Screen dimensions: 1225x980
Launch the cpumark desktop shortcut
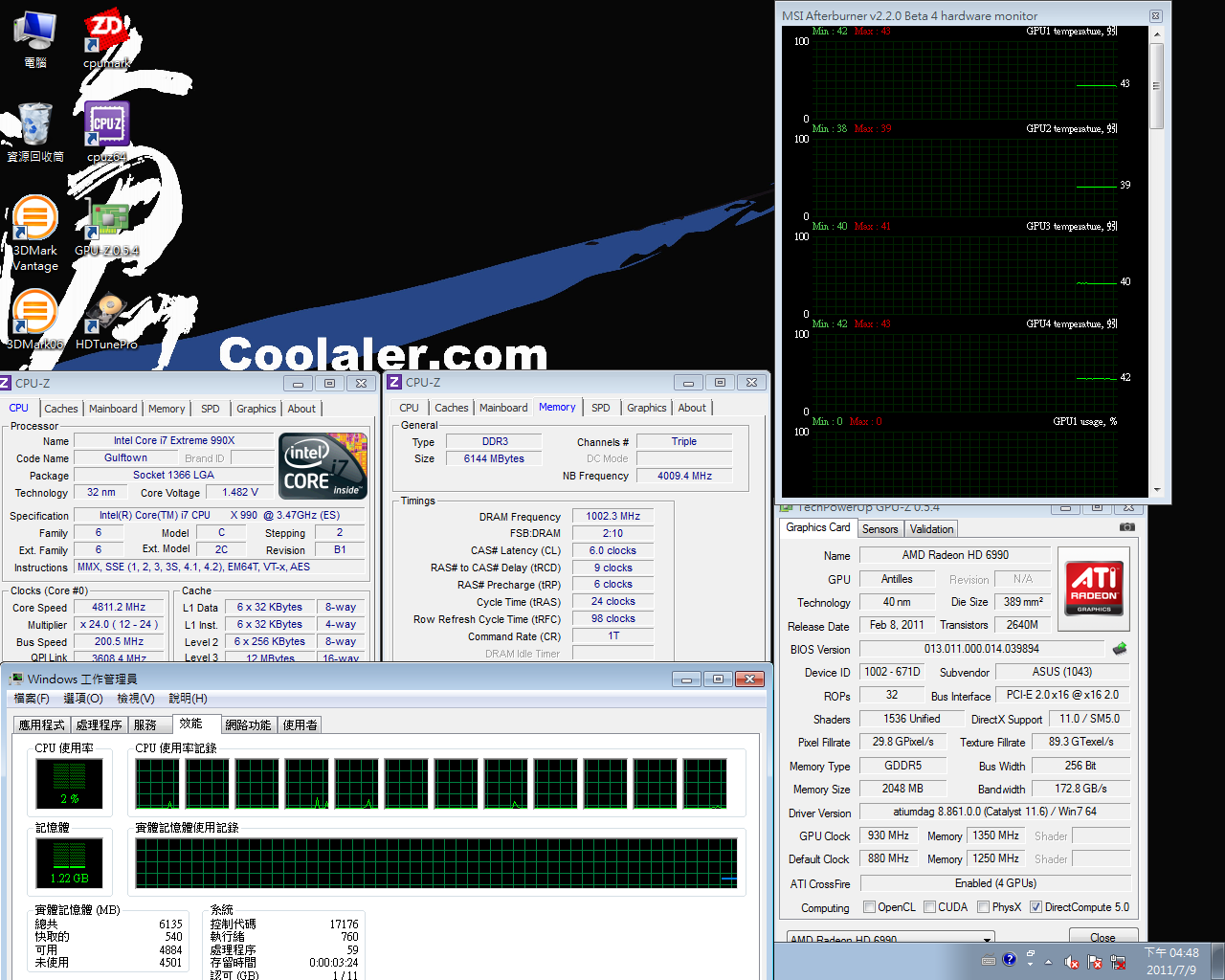coord(106,38)
